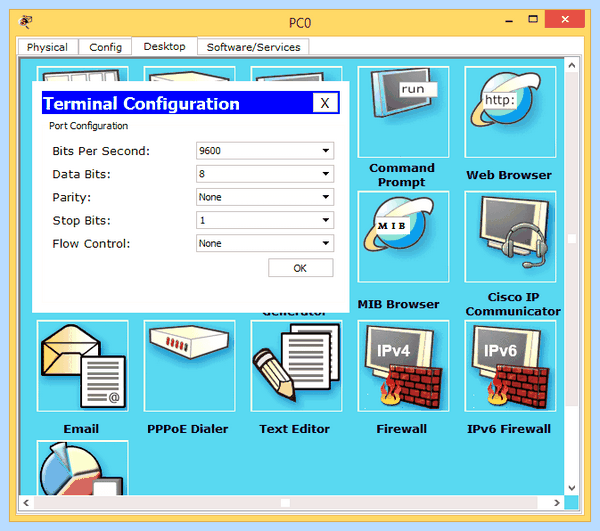Open the Command Prompt icon
This screenshot has width=600, height=531.
click(x=403, y=112)
